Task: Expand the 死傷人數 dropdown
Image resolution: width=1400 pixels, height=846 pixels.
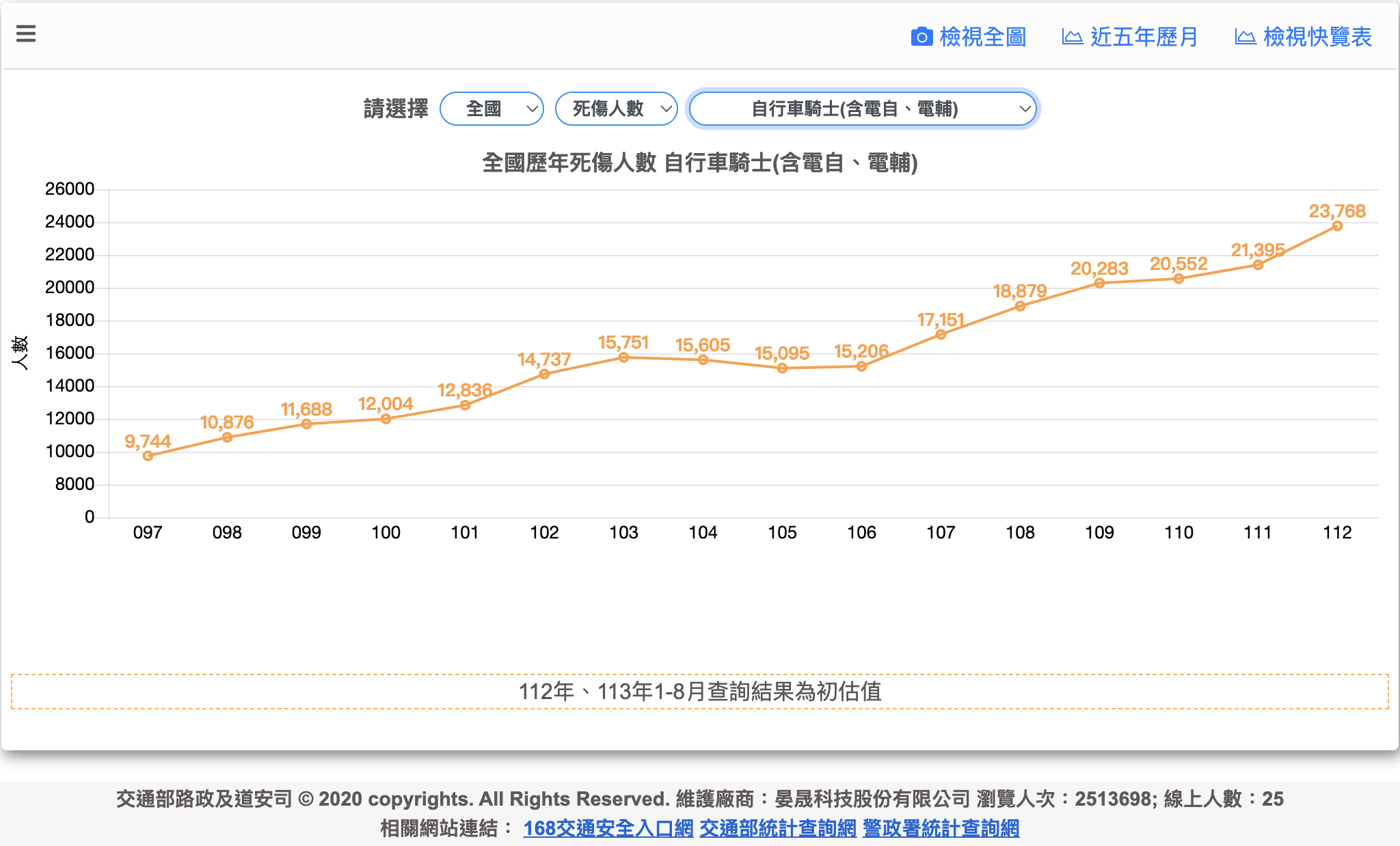Action: pyautogui.click(x=616, y=109)
